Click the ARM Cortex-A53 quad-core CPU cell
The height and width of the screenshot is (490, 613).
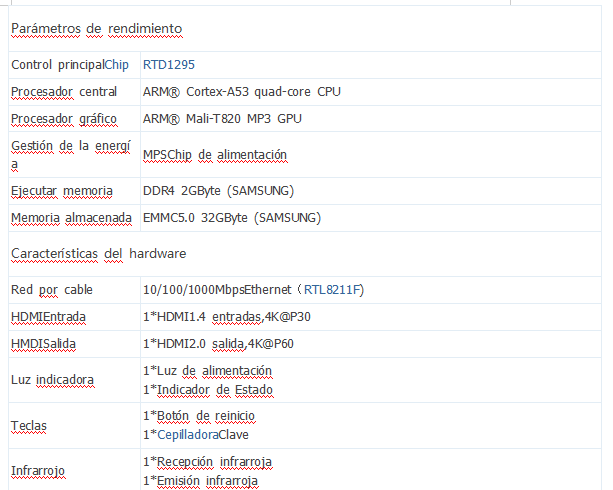pyautogui.click(x=371, y=92)
